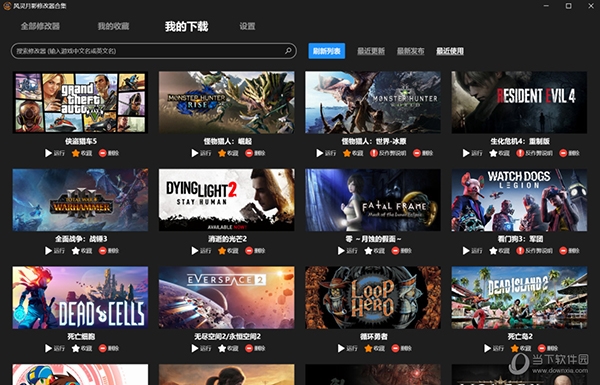Run the 生化危机4：重制版 trainer
Viewport: 600px width, 385px height.
(x=473, y=153)
